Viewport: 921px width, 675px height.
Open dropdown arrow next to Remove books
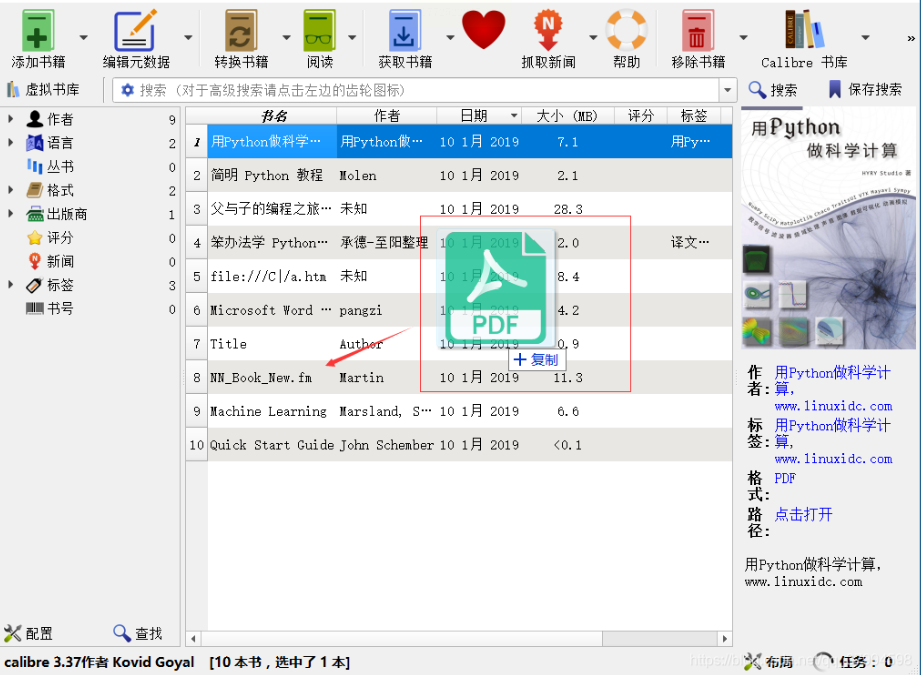click(743, 38)
